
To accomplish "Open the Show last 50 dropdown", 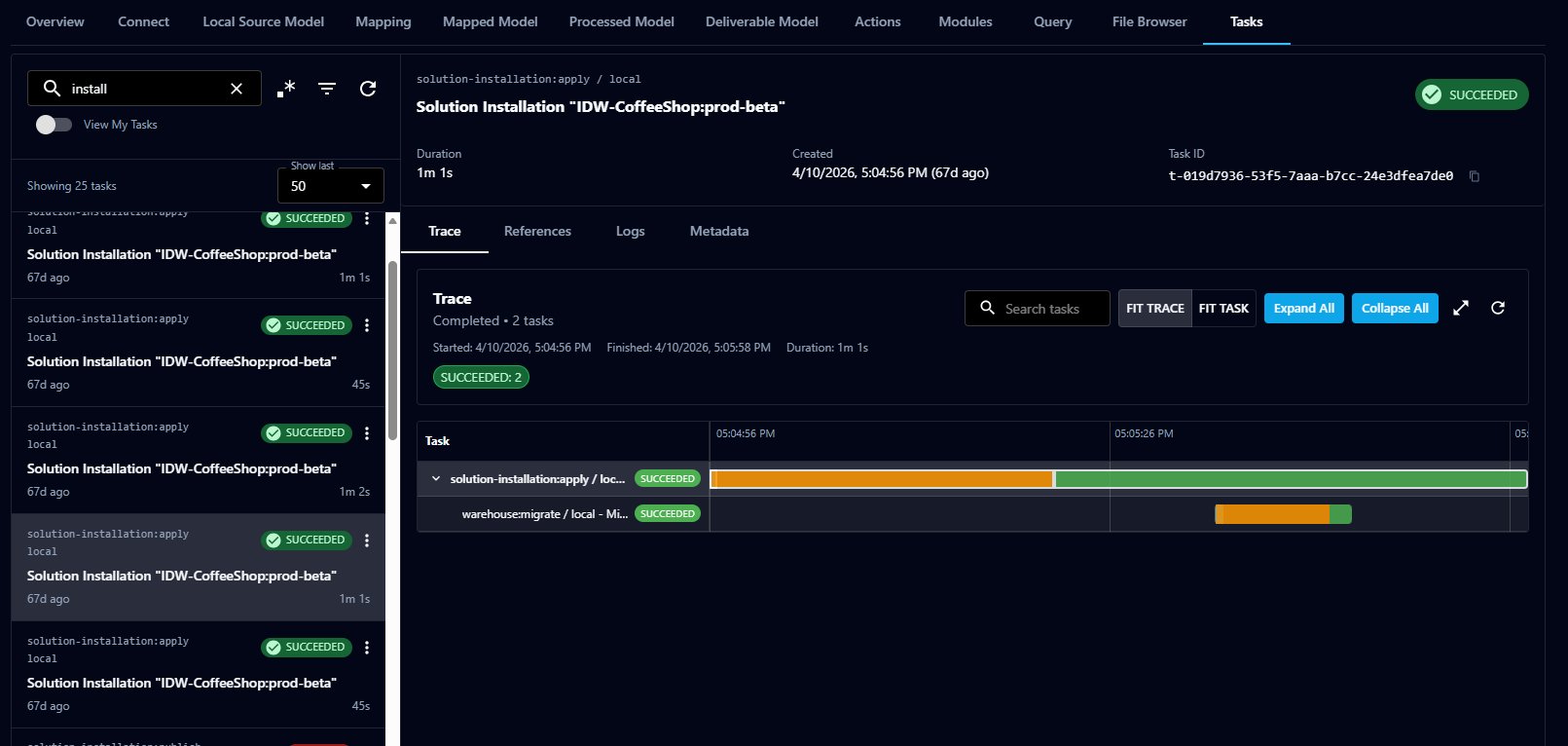I will [331, 186].
